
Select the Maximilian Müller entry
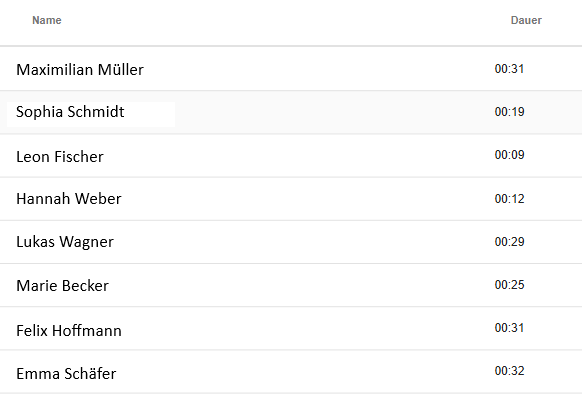tap(291, 69)
